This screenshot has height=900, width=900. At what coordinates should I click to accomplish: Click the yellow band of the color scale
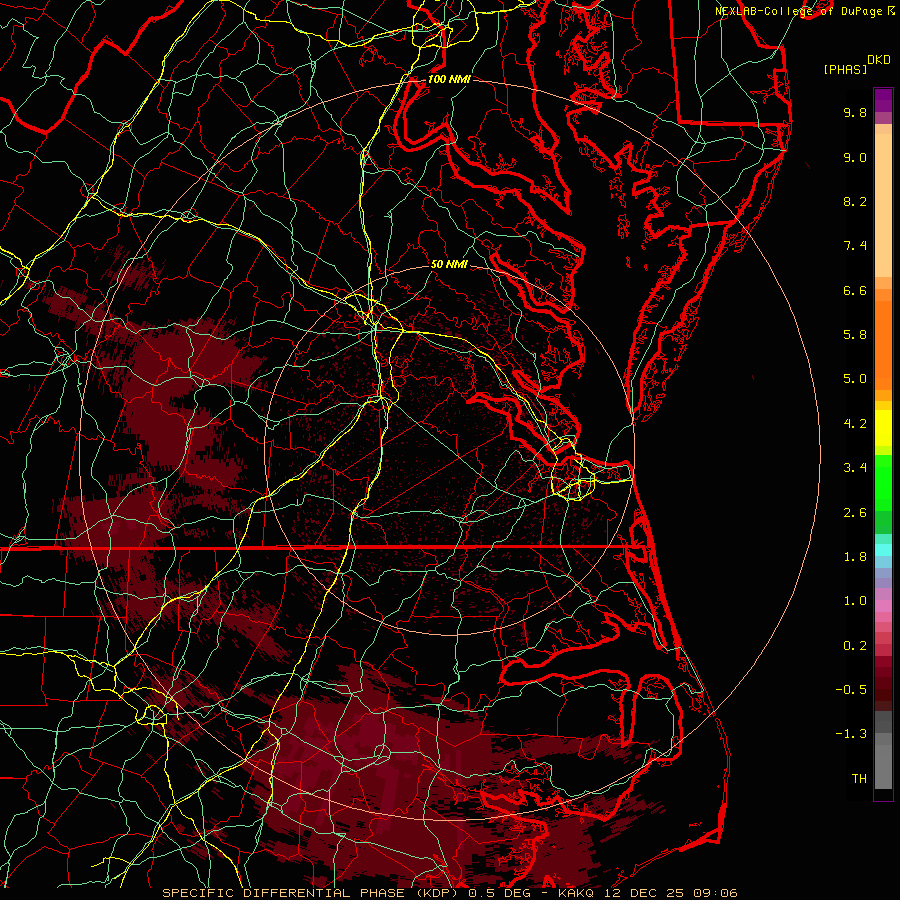883,428
